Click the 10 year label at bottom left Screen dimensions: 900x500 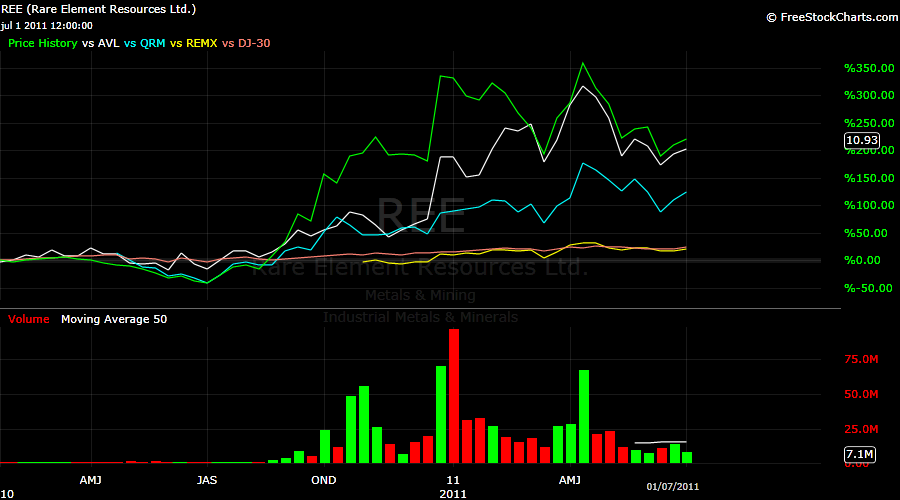tap(7, 494)
